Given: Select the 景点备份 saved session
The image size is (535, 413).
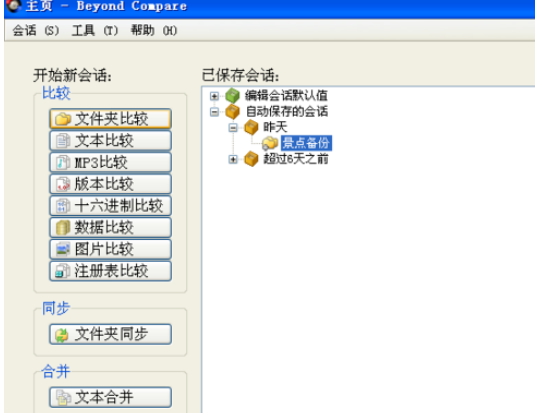Looking at the screenshot, I should click(306, 143).
